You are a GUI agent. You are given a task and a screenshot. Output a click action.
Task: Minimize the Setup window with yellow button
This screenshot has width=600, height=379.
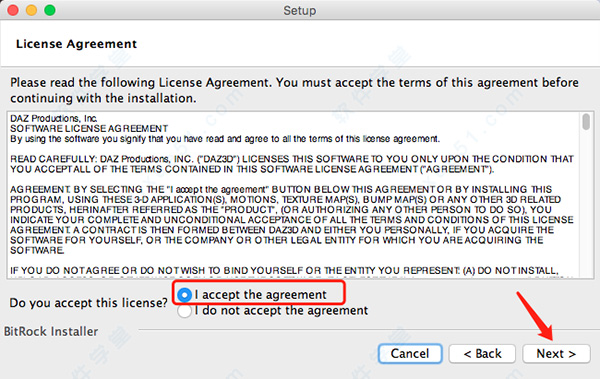pyautogui.click(x=31, y=10)
